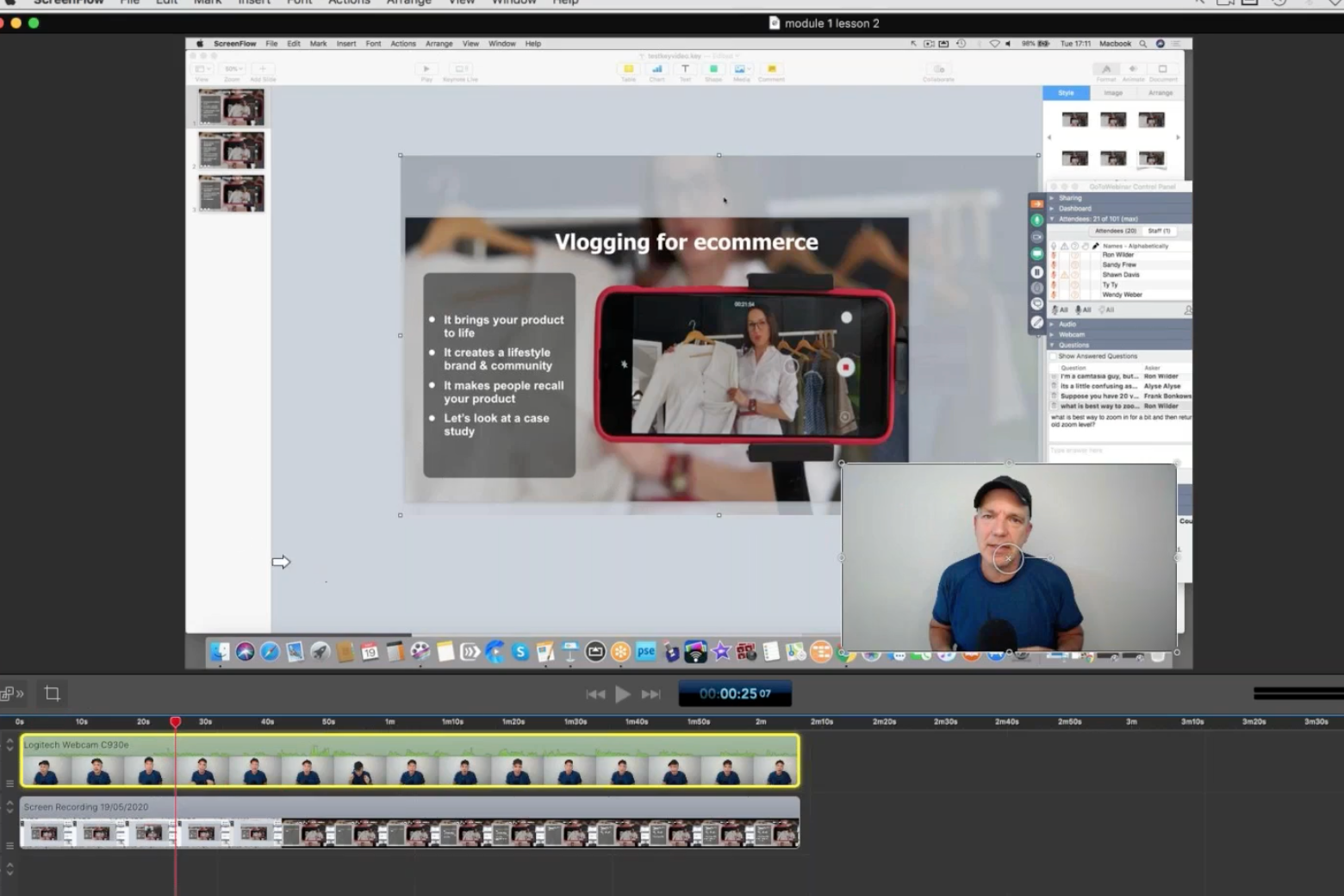Switch to the Style tab

pyautogui.click(x=1066, y=93)
